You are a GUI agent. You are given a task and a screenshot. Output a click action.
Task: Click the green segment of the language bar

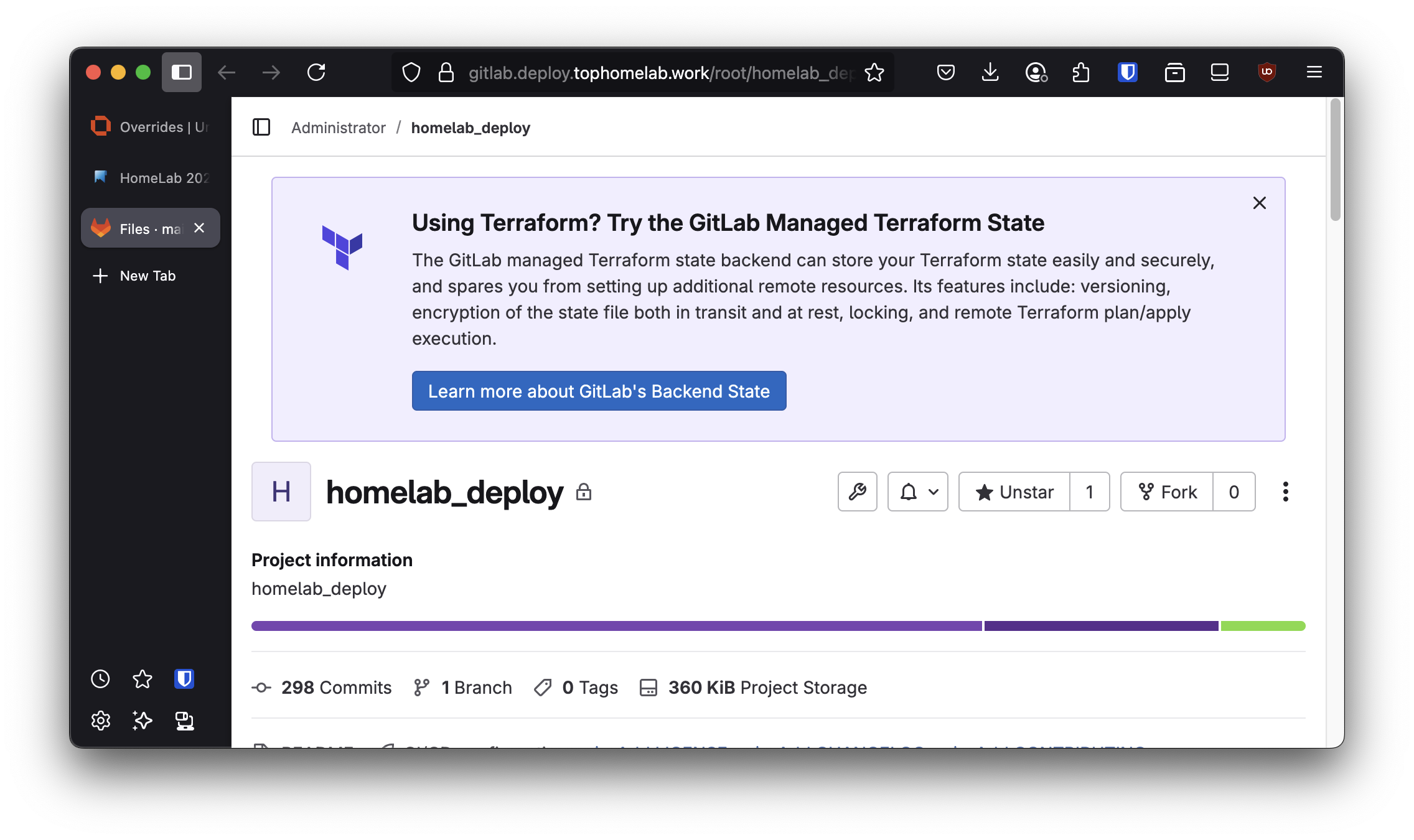[x=1263, y=626]
